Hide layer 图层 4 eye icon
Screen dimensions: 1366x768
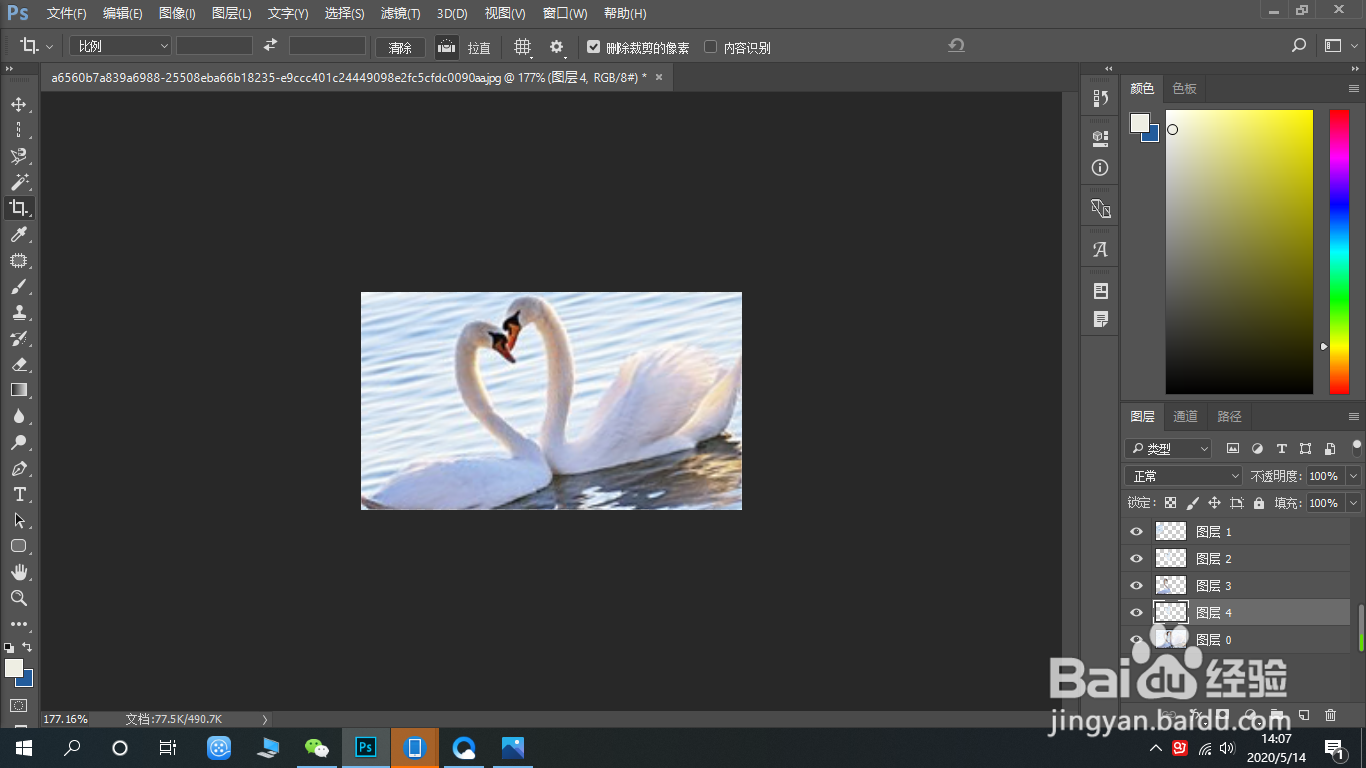click(1136, 613)
